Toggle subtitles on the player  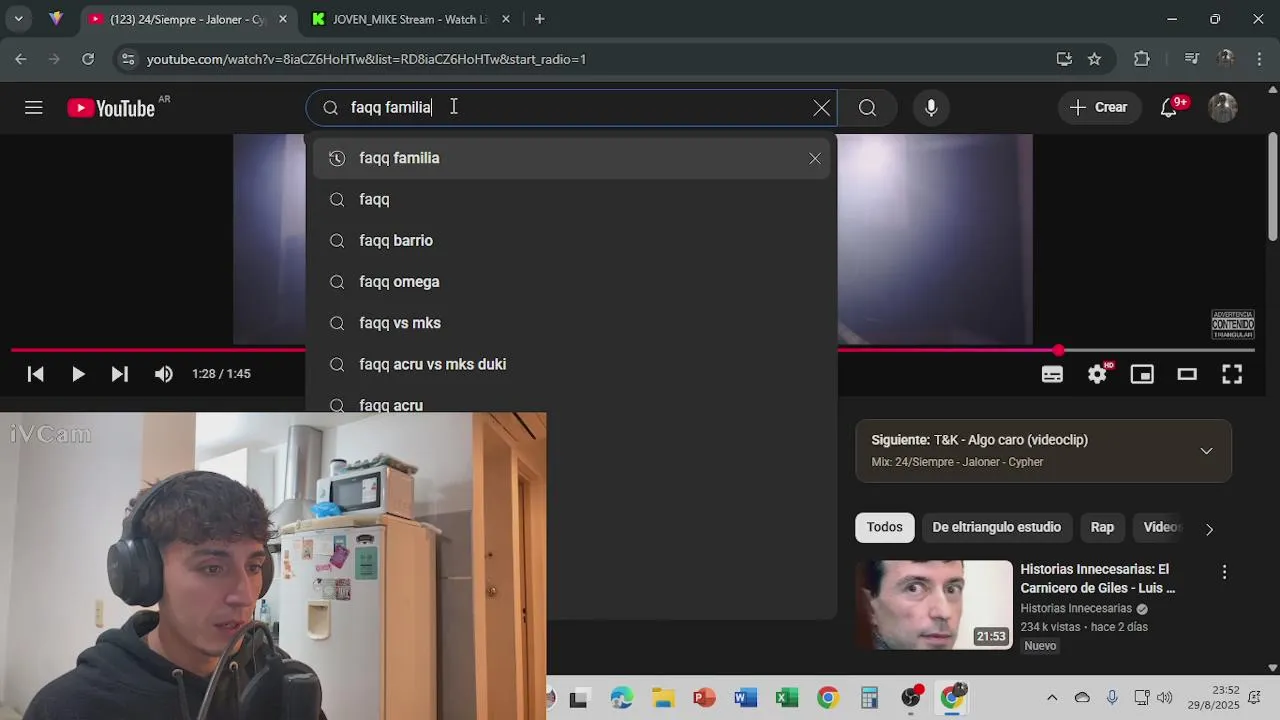tap(1052, 374)
